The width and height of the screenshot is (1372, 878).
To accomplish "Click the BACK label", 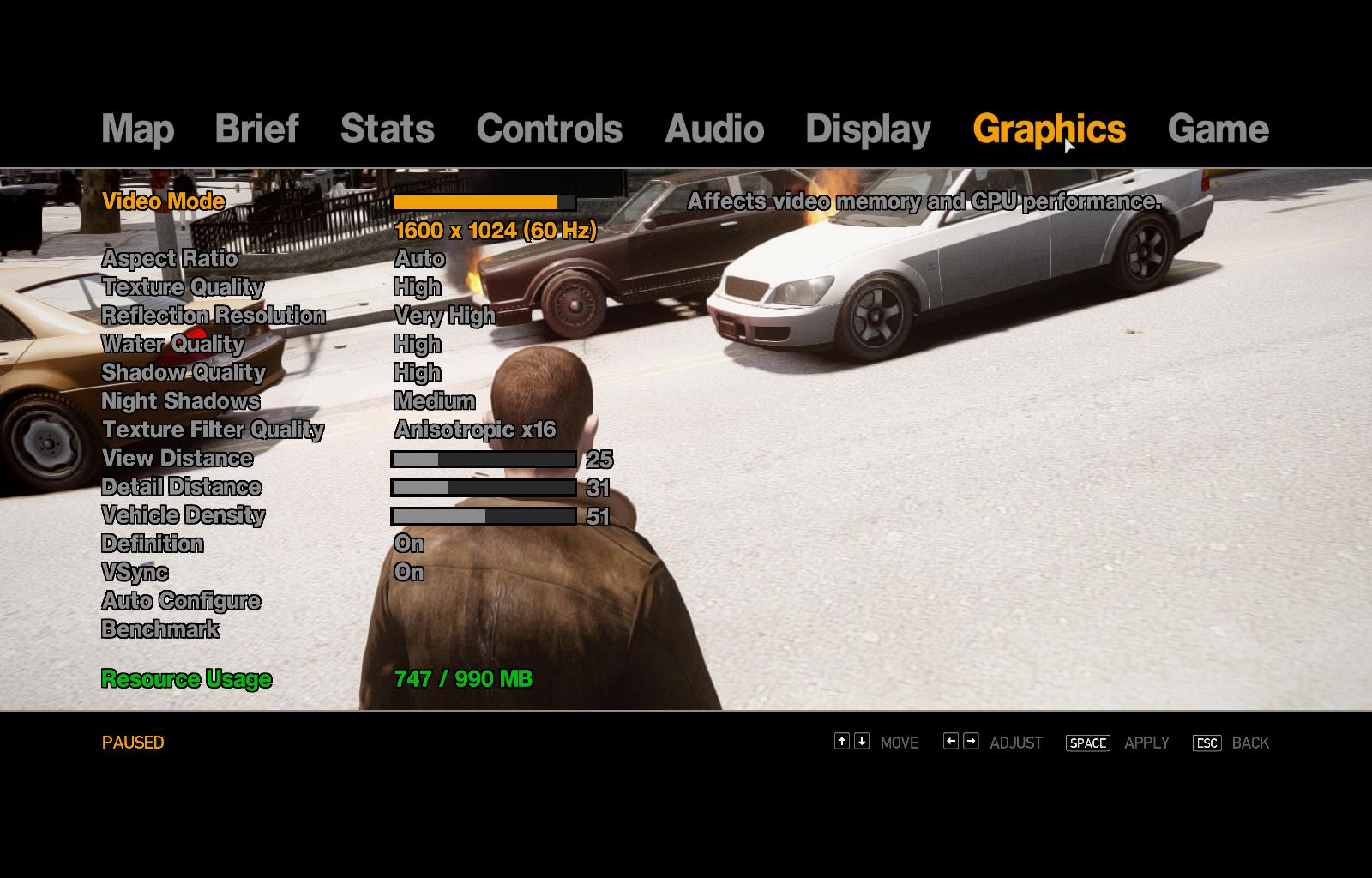I will point(1250,743).
